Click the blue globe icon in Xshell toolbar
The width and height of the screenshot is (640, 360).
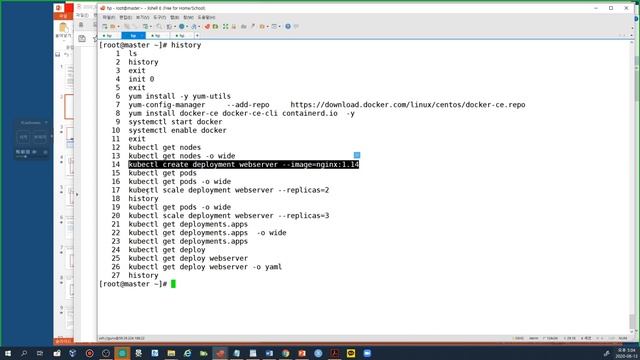click(182, 27)
